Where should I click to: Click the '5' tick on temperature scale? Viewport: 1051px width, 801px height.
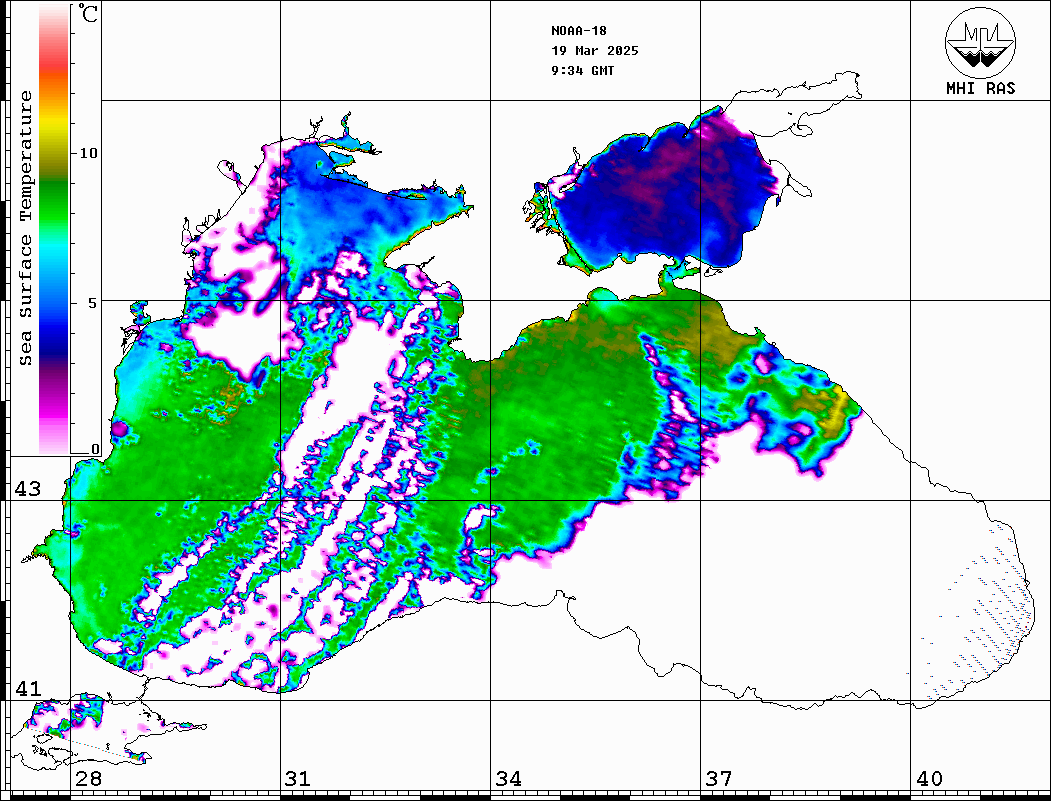[x=93, y=303]
